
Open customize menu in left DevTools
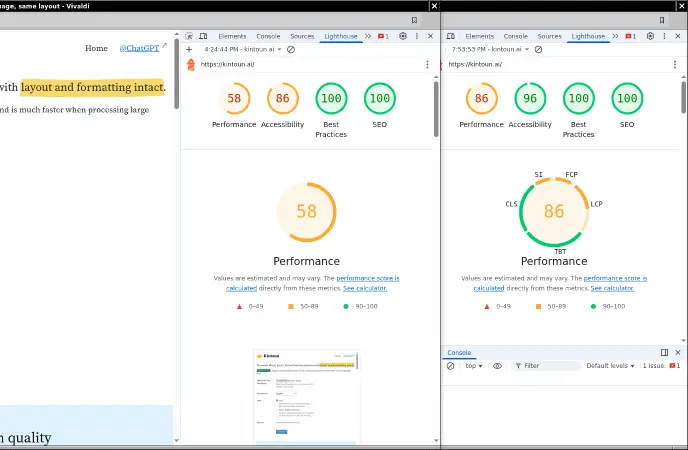(x=417, y=36)
